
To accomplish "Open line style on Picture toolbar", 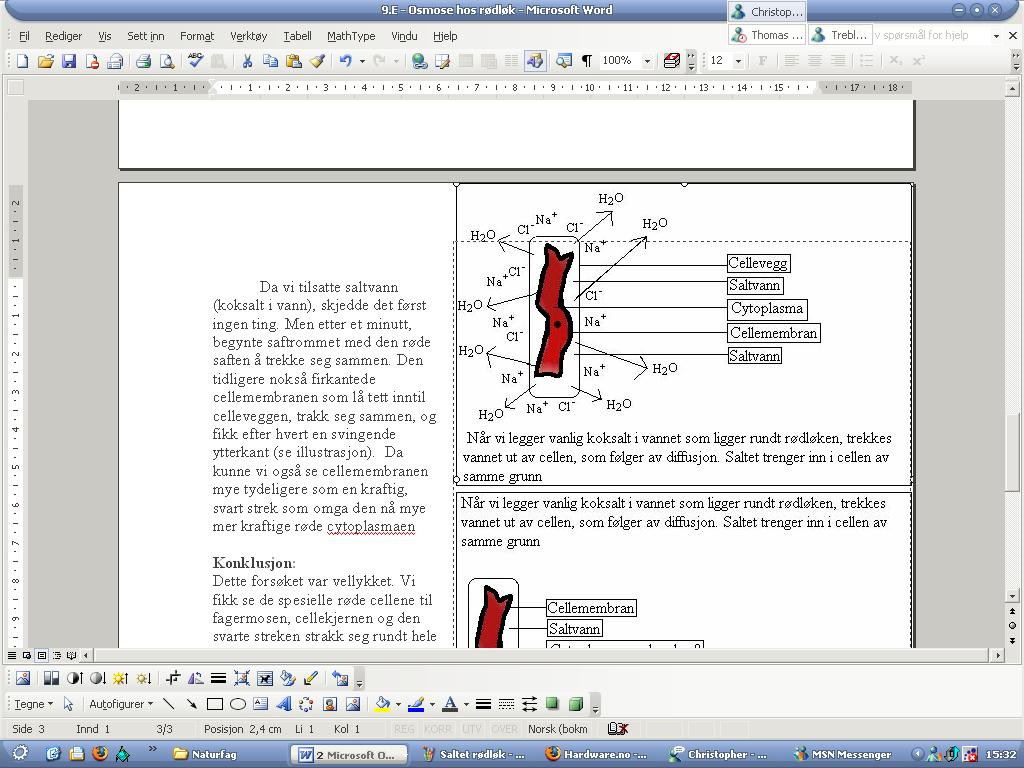I will click(x=219, y=678).
